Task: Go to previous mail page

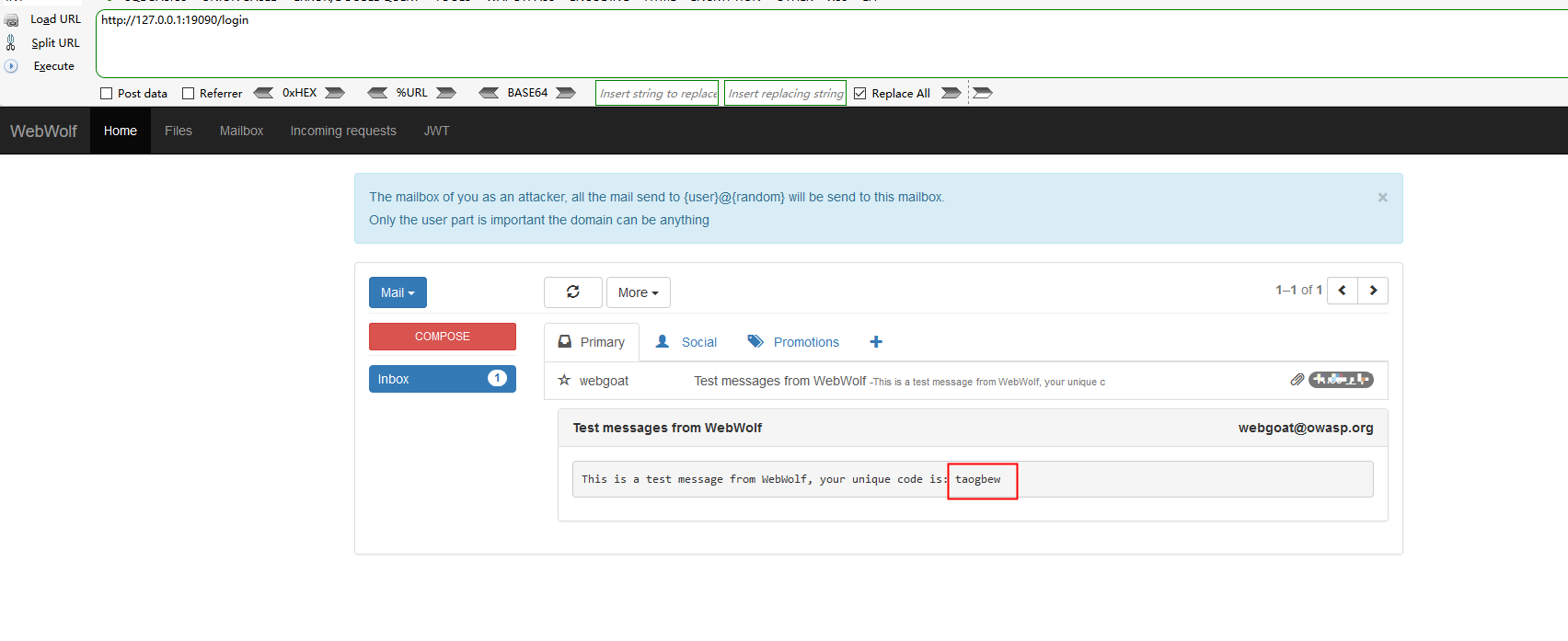Action: [x=1343, y=291]
